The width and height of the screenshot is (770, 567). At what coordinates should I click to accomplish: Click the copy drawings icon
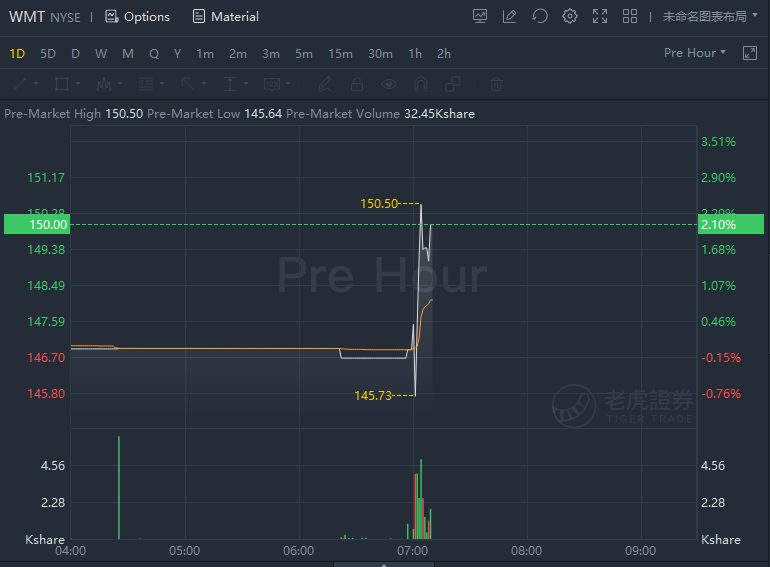point(453,84)
